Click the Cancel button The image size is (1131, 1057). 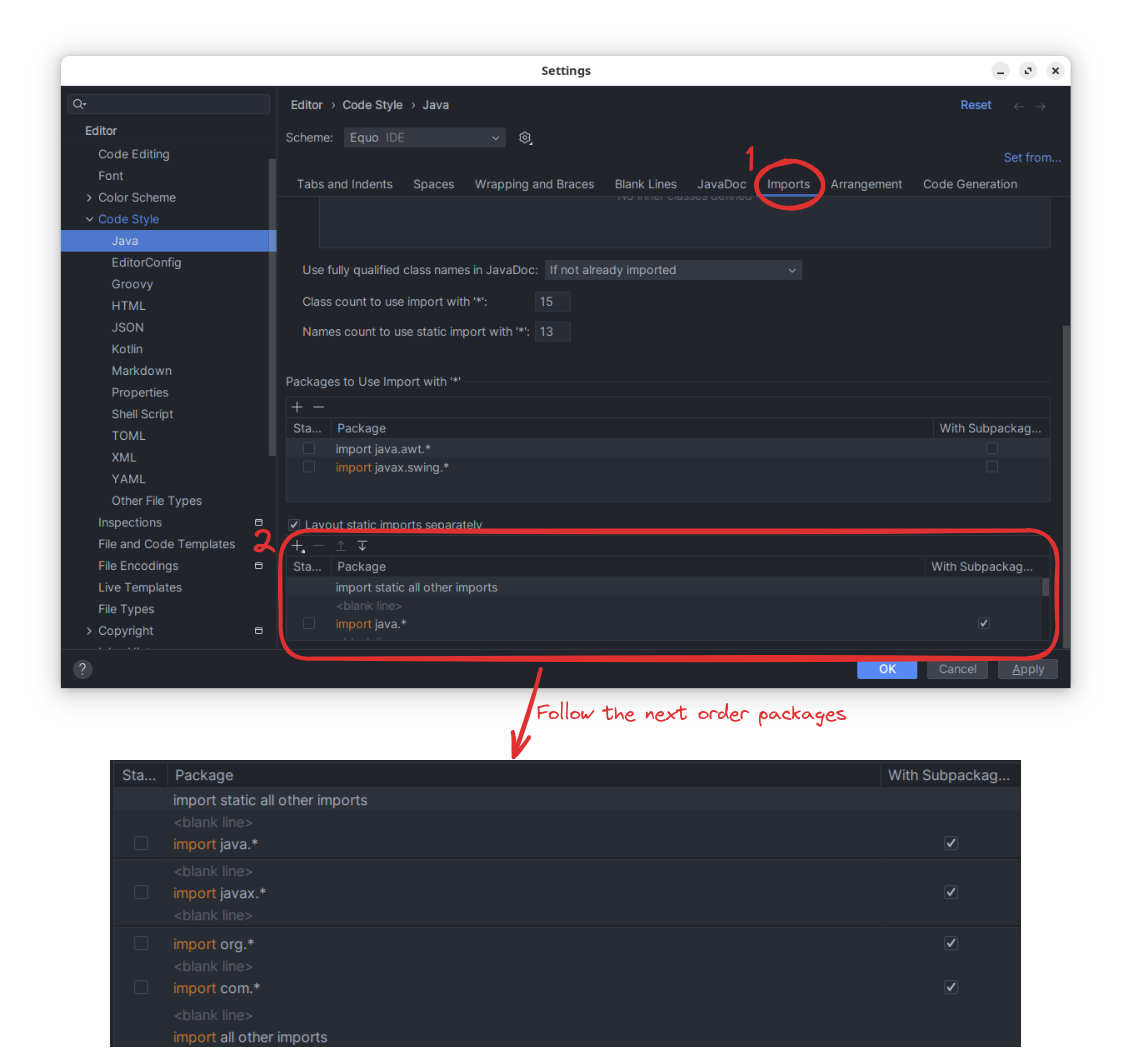pos(957,669)
